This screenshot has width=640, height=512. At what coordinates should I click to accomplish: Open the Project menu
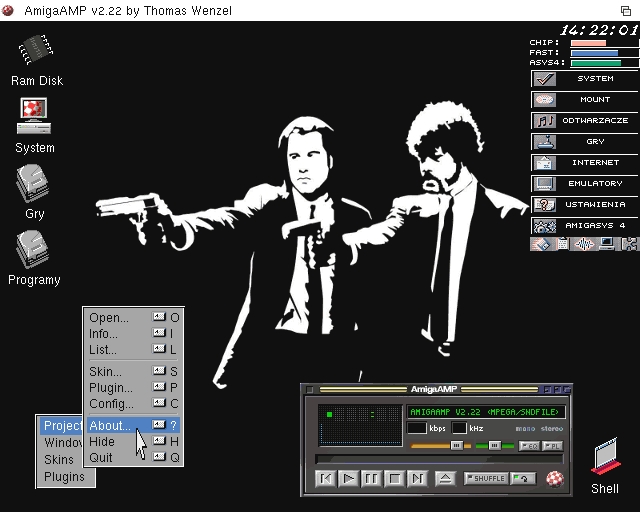(62, 425)
